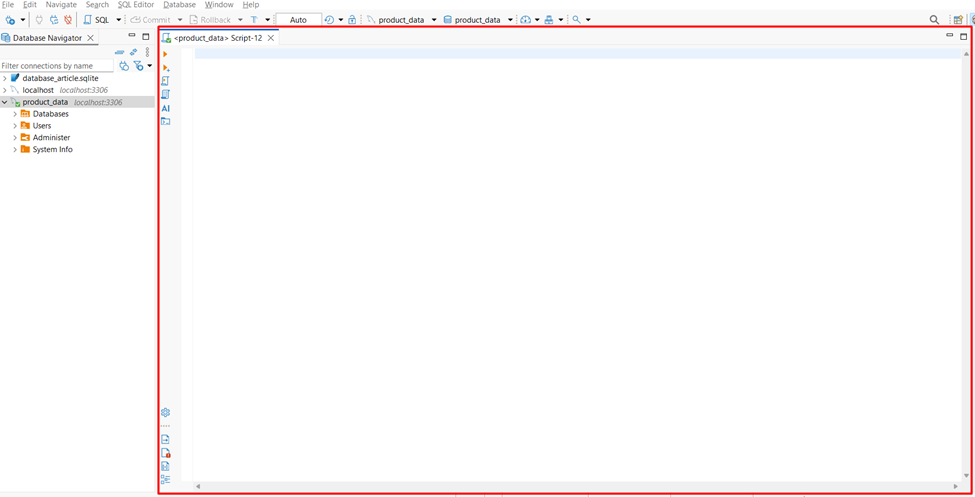This screenshot has width=975, height=497.
Task: Click the Commit button
Action: click(150, 20)
